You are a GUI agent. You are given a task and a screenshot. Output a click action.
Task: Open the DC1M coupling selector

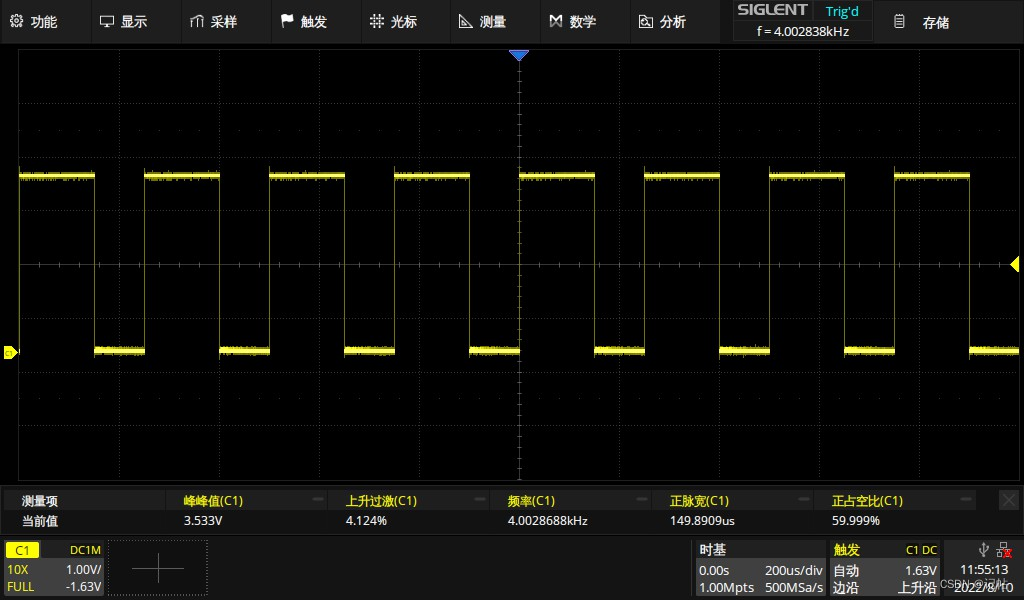(x=86, y=549)
